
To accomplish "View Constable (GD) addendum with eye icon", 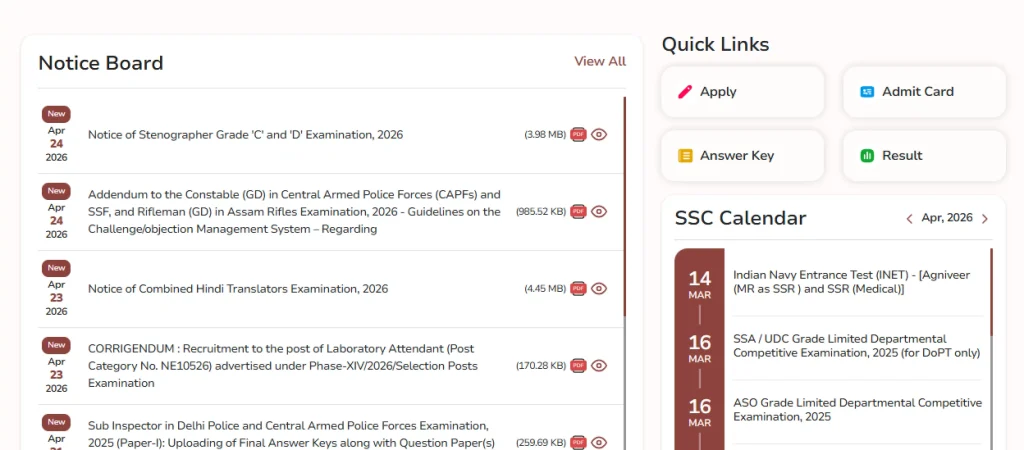I will tap(599, 212).
